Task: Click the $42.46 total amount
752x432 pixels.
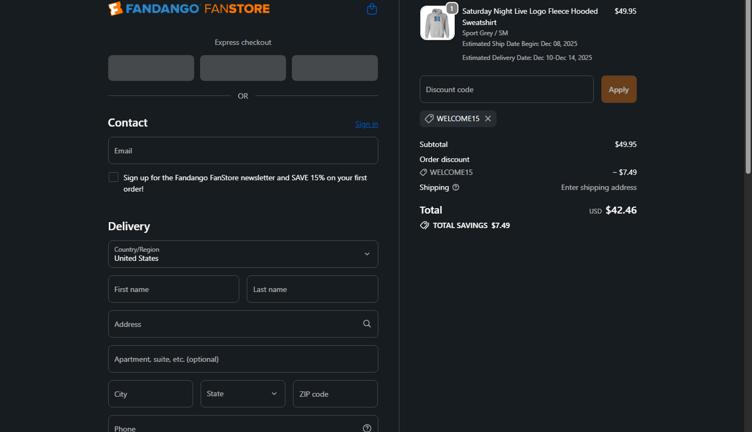Action: (x=621, y=210)
